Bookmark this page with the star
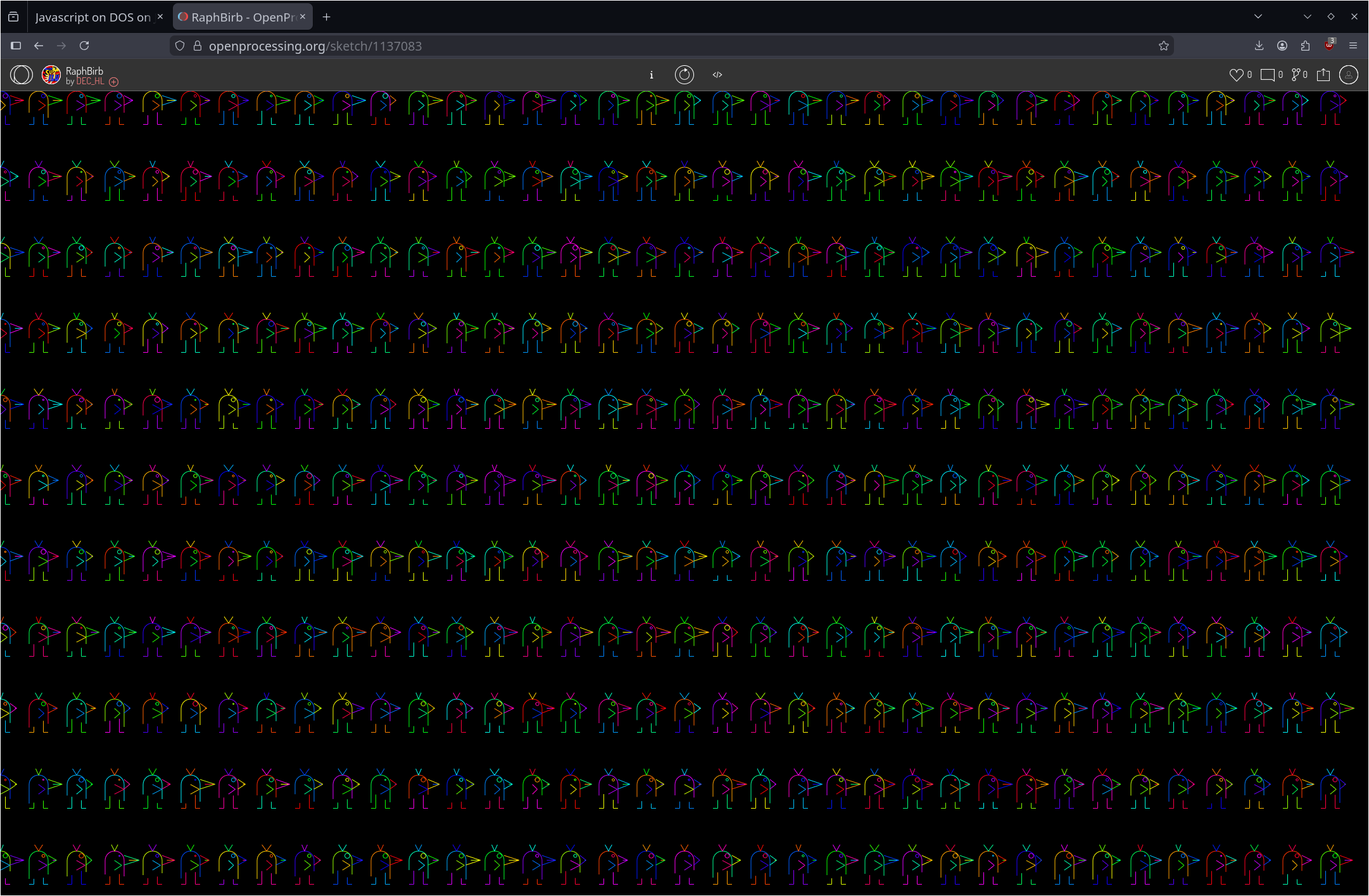The height and width of the screenshot is (896, 1369). coord(1163,46)
